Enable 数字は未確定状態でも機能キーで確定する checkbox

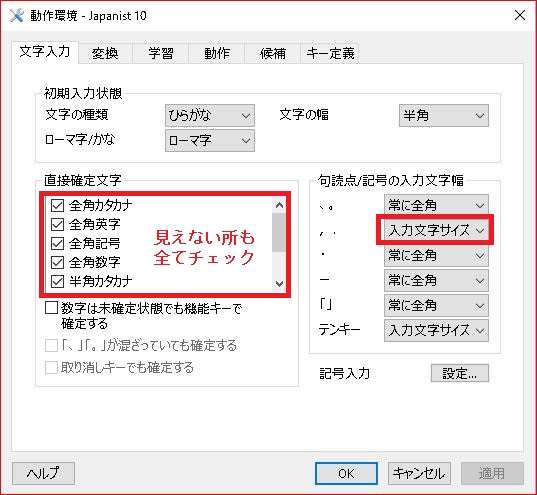[x=51, y=308]
